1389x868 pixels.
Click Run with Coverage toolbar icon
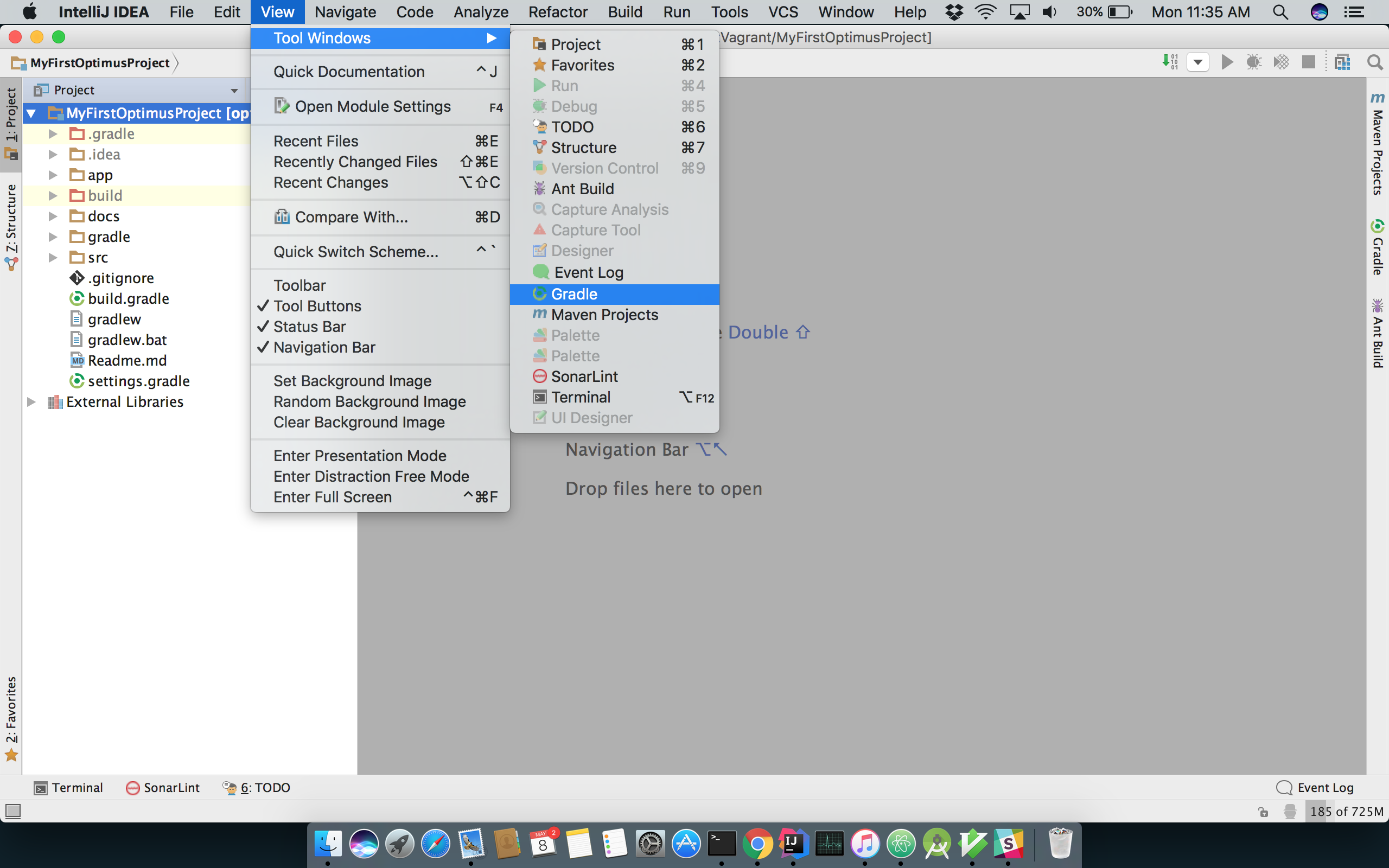(x=1281, y=62)
